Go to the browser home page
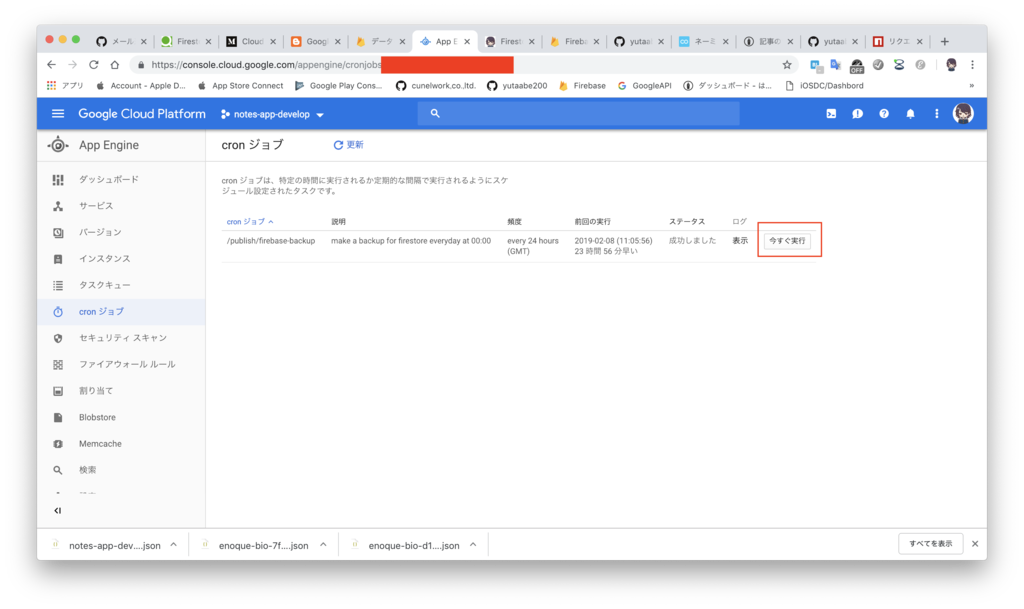This screenshot has width=1024, height=609. 115,65
